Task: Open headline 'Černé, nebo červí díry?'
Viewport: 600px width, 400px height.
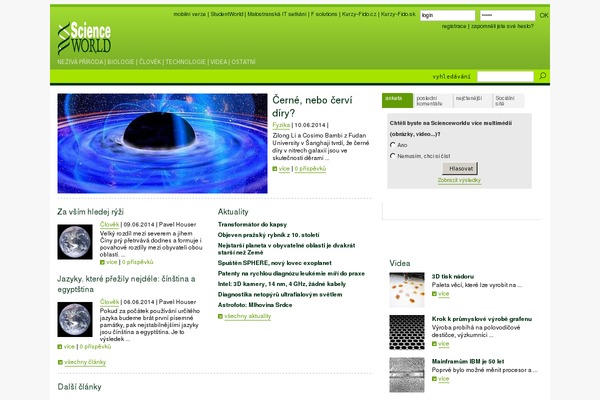Action: pos(312,106)
